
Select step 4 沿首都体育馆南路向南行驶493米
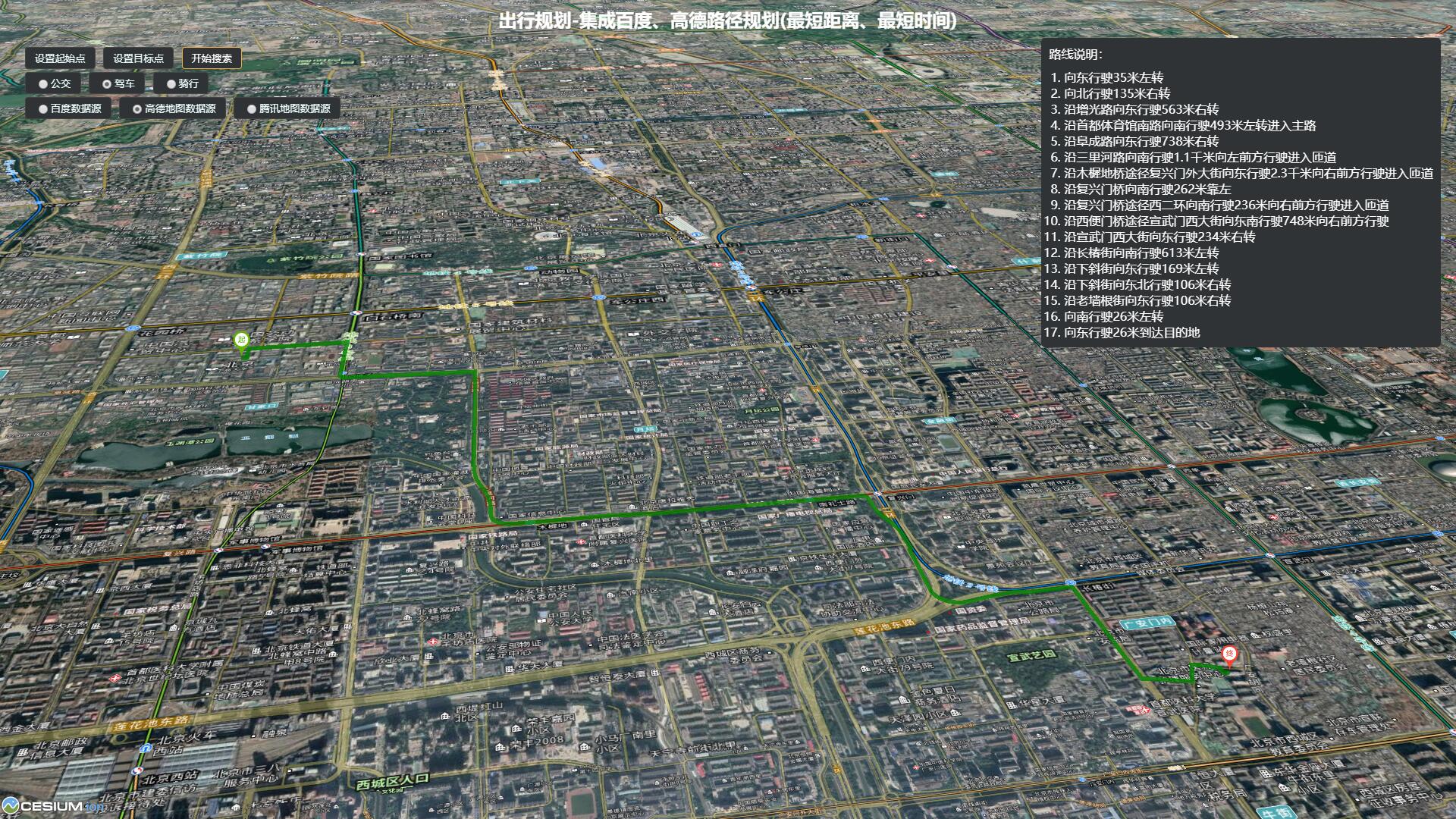click(1190, 125)
